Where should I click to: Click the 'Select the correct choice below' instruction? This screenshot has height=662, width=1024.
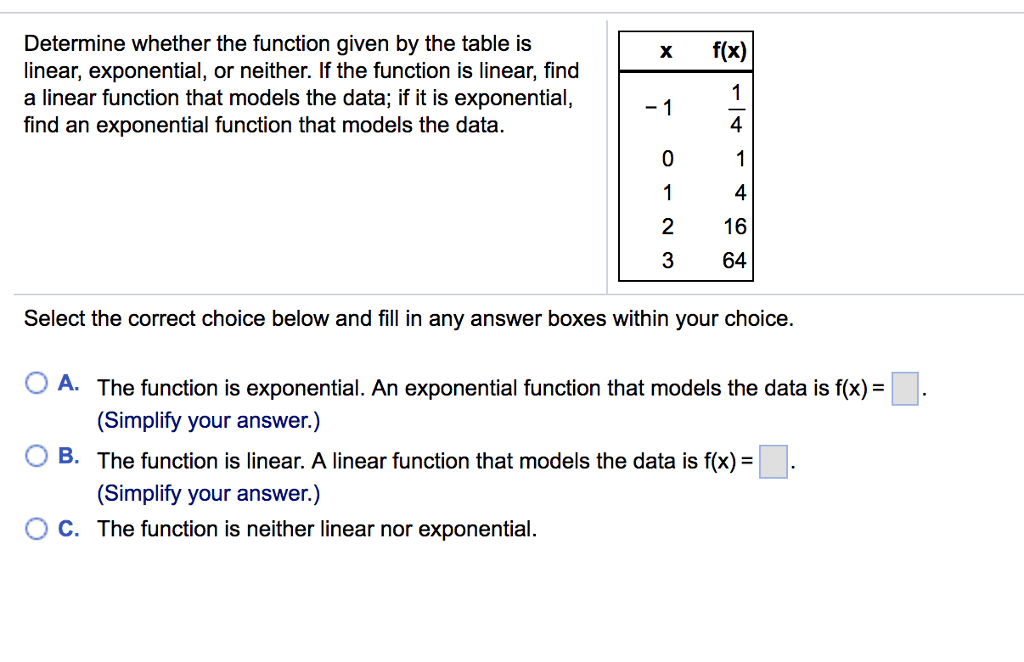coord(408,319)
